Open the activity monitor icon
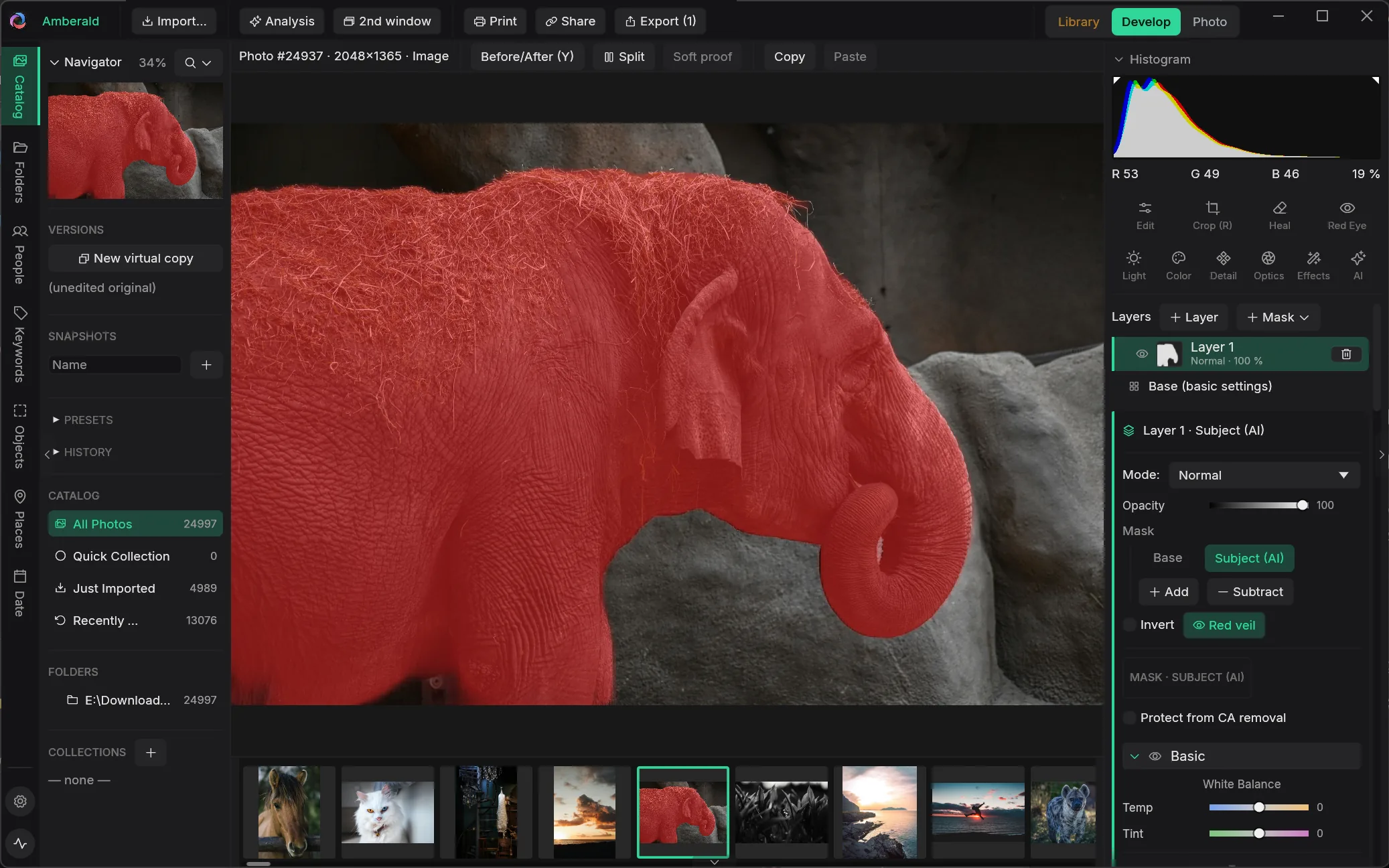This screenshot has height=868, width=1389. [x=20, y=843]
